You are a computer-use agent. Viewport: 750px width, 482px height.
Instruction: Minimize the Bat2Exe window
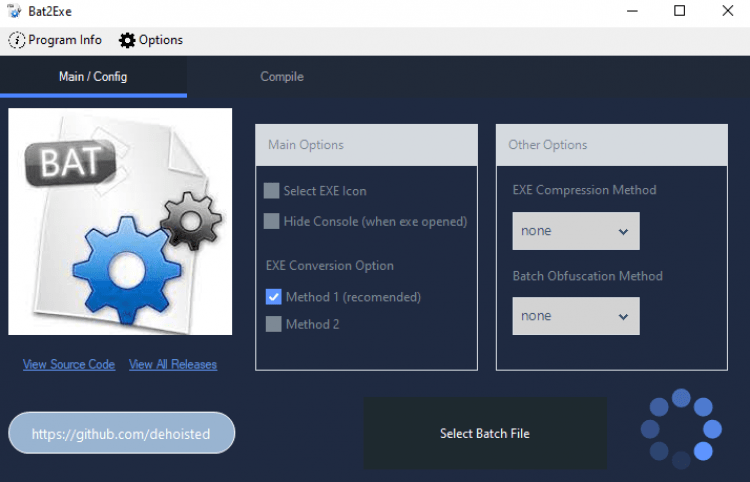pos(633,11)
